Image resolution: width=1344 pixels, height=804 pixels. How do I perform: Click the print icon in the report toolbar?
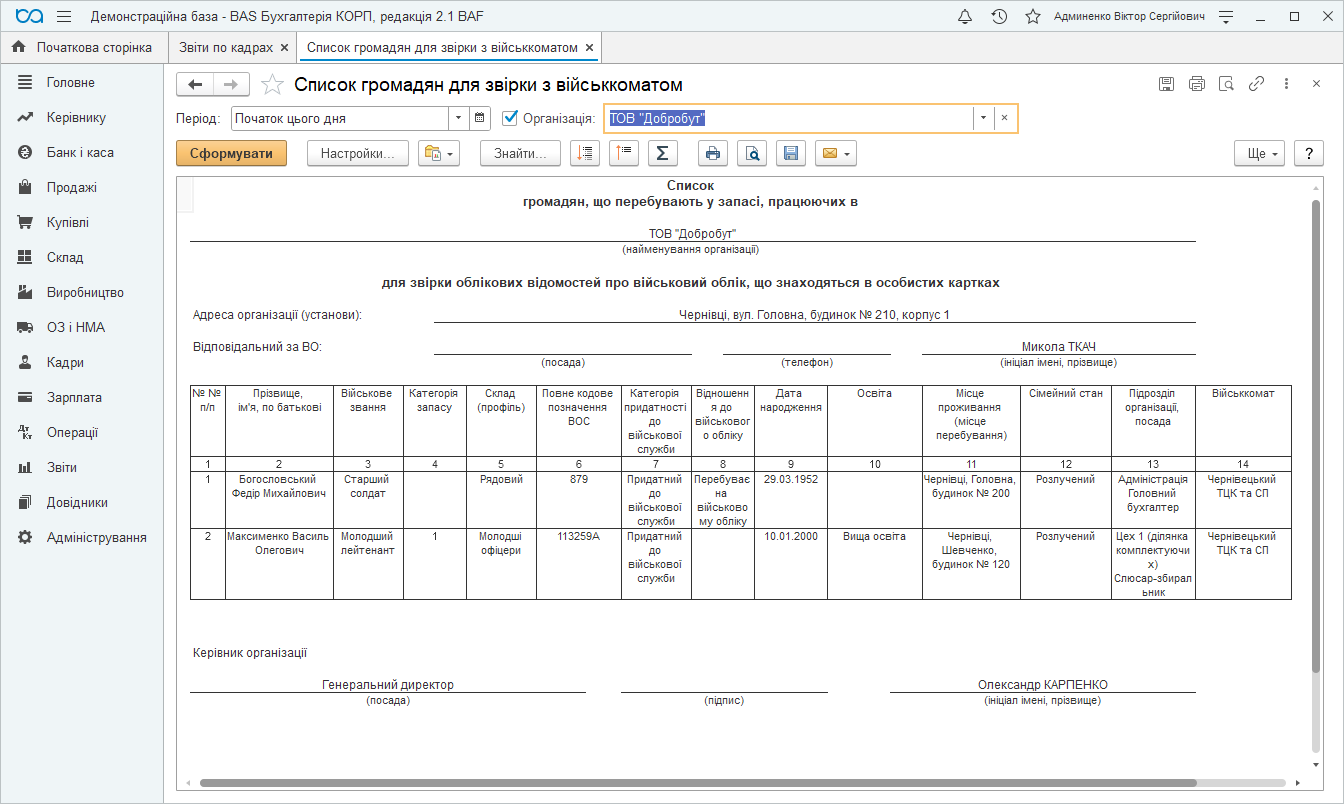(713, 153)
